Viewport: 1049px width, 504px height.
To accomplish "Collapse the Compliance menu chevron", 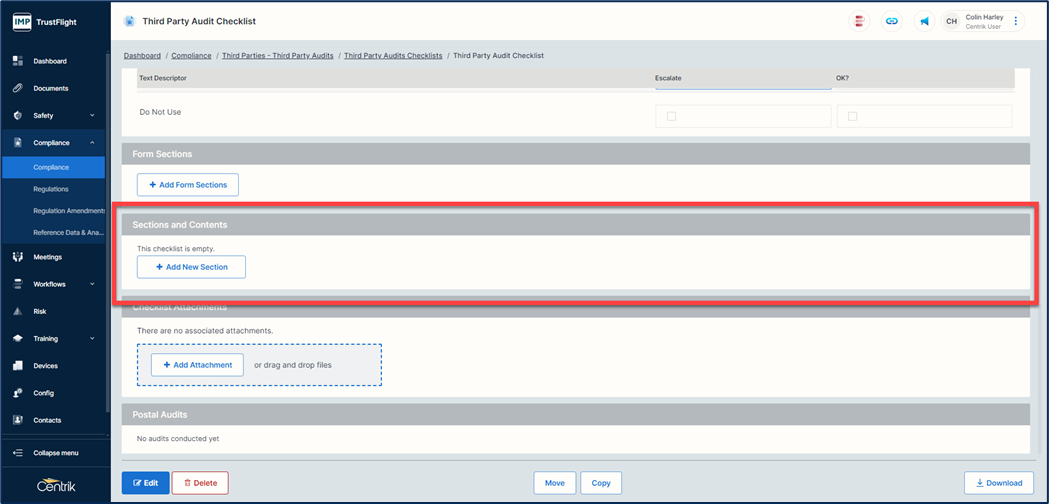I will pos(92,143).
